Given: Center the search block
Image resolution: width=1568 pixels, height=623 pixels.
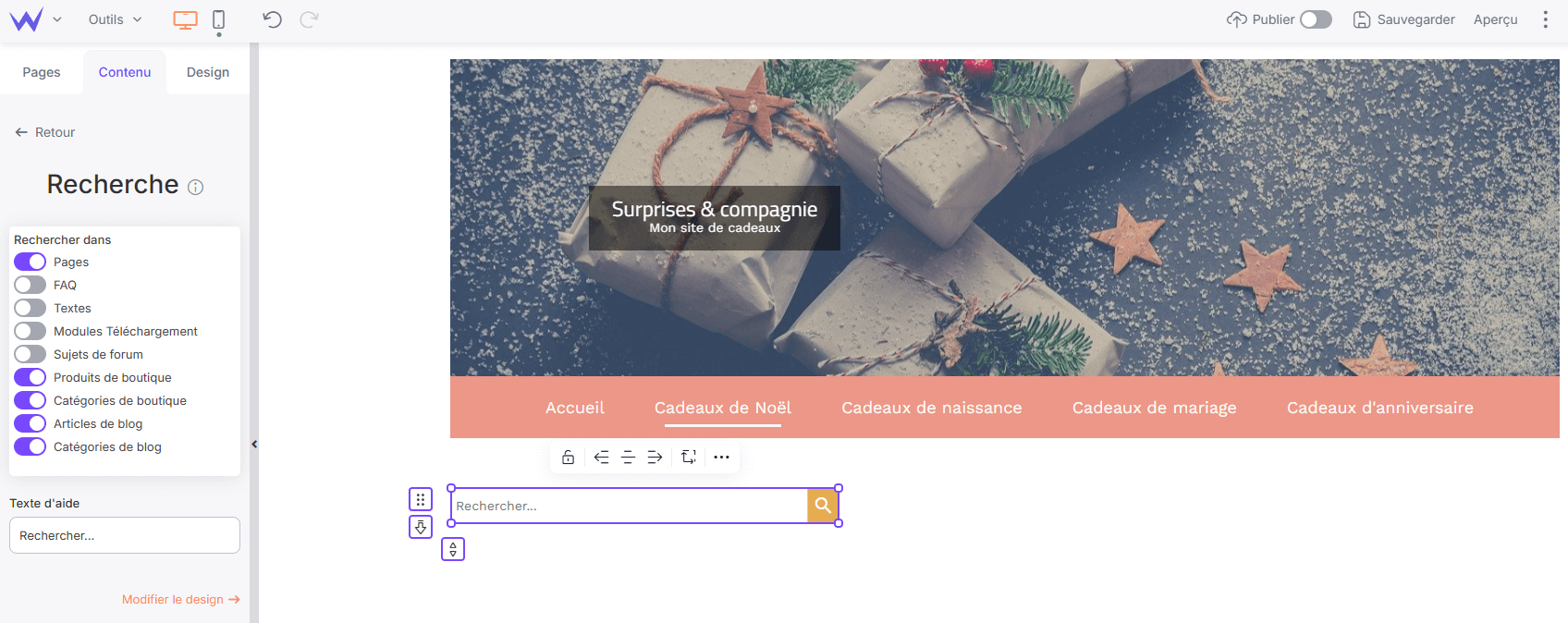Looking at the screenshot, I should tap(628, 457).
